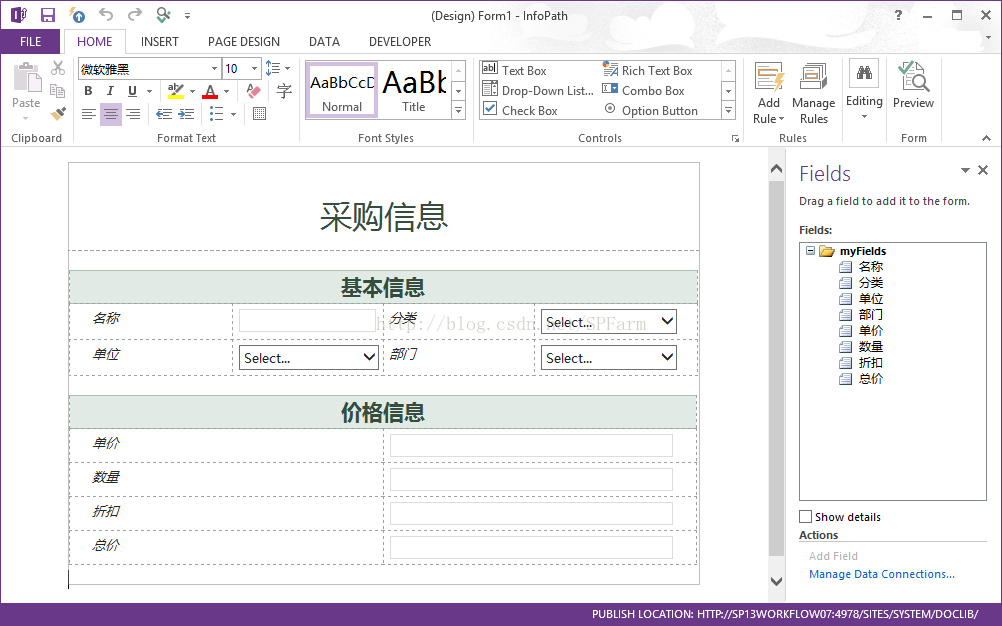Preview the form
The image size is (1002, 626).
pyautogui.click(x=913, y=86)
